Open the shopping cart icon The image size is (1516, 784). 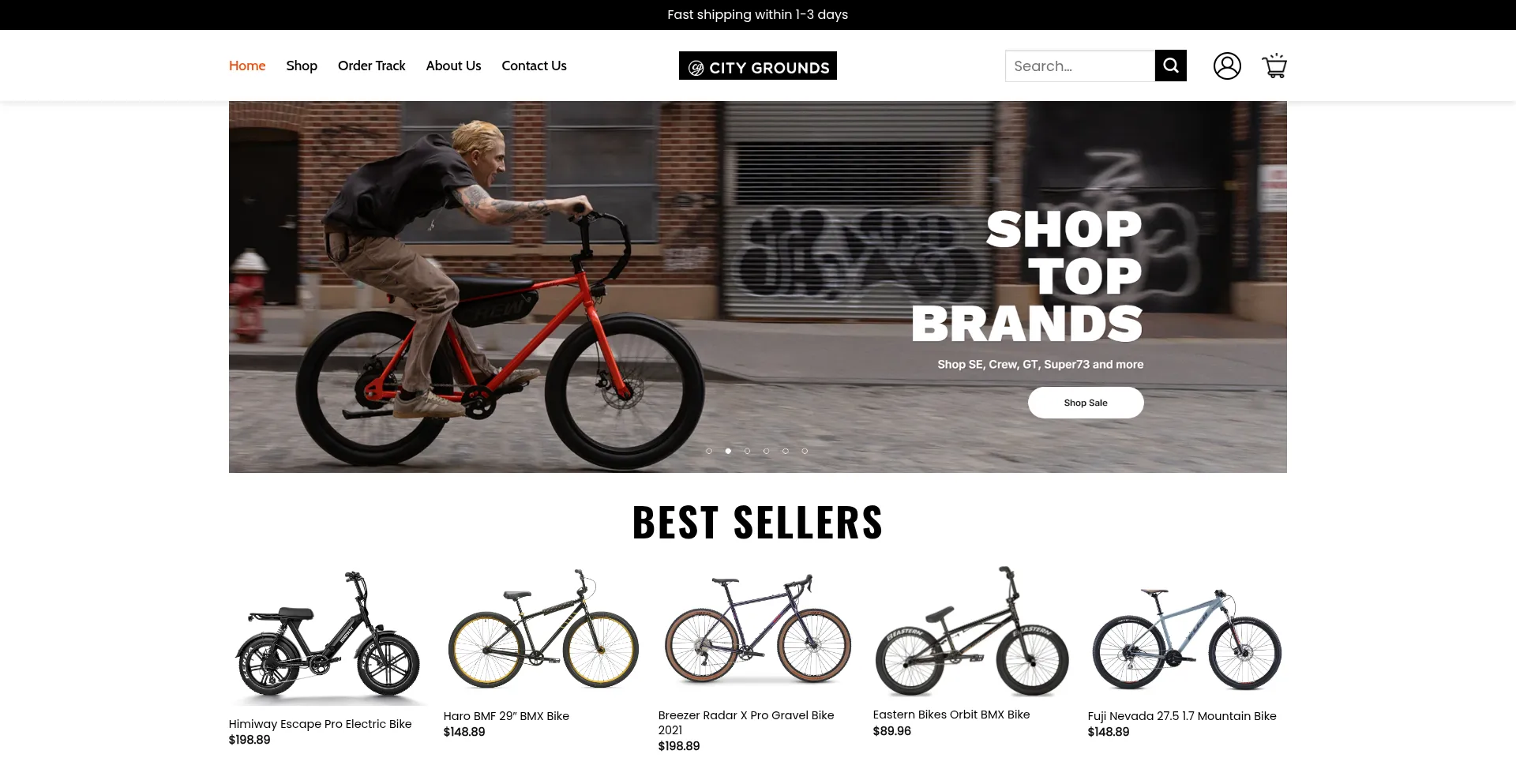[1274, 66]
